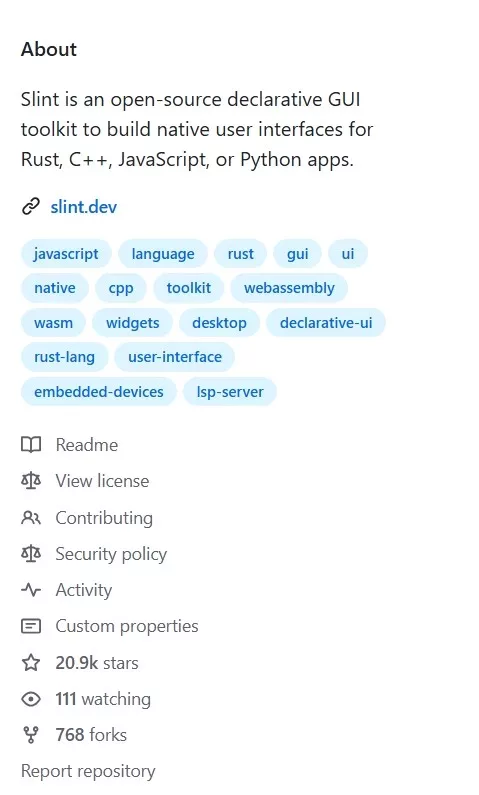
Task: Click the note icon beside Custom properties
Action: point(31,626)
